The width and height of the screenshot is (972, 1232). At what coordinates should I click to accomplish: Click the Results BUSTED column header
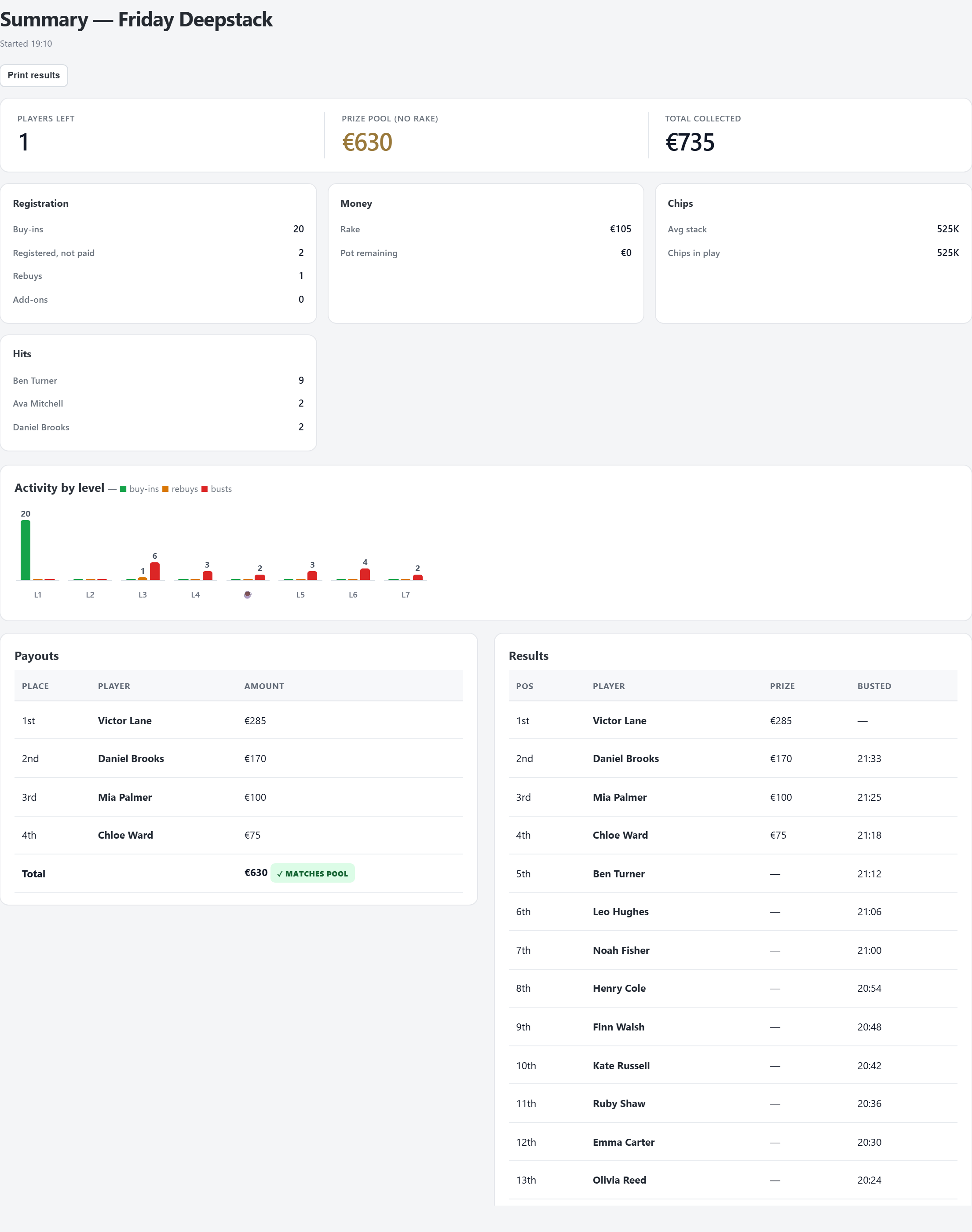[x=874, y=686]
